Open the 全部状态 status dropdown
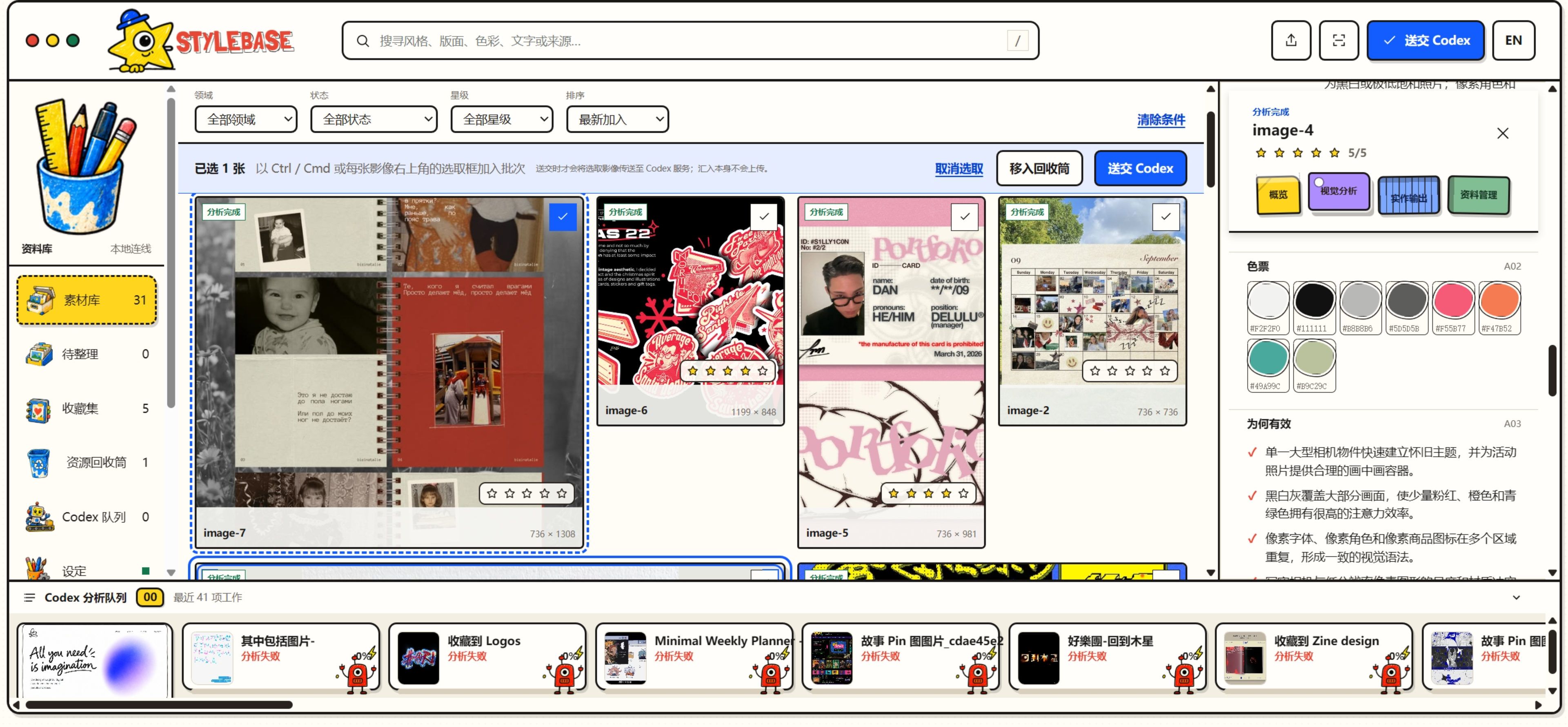Viewport: 1568px width, 727px height. [374, 119]
